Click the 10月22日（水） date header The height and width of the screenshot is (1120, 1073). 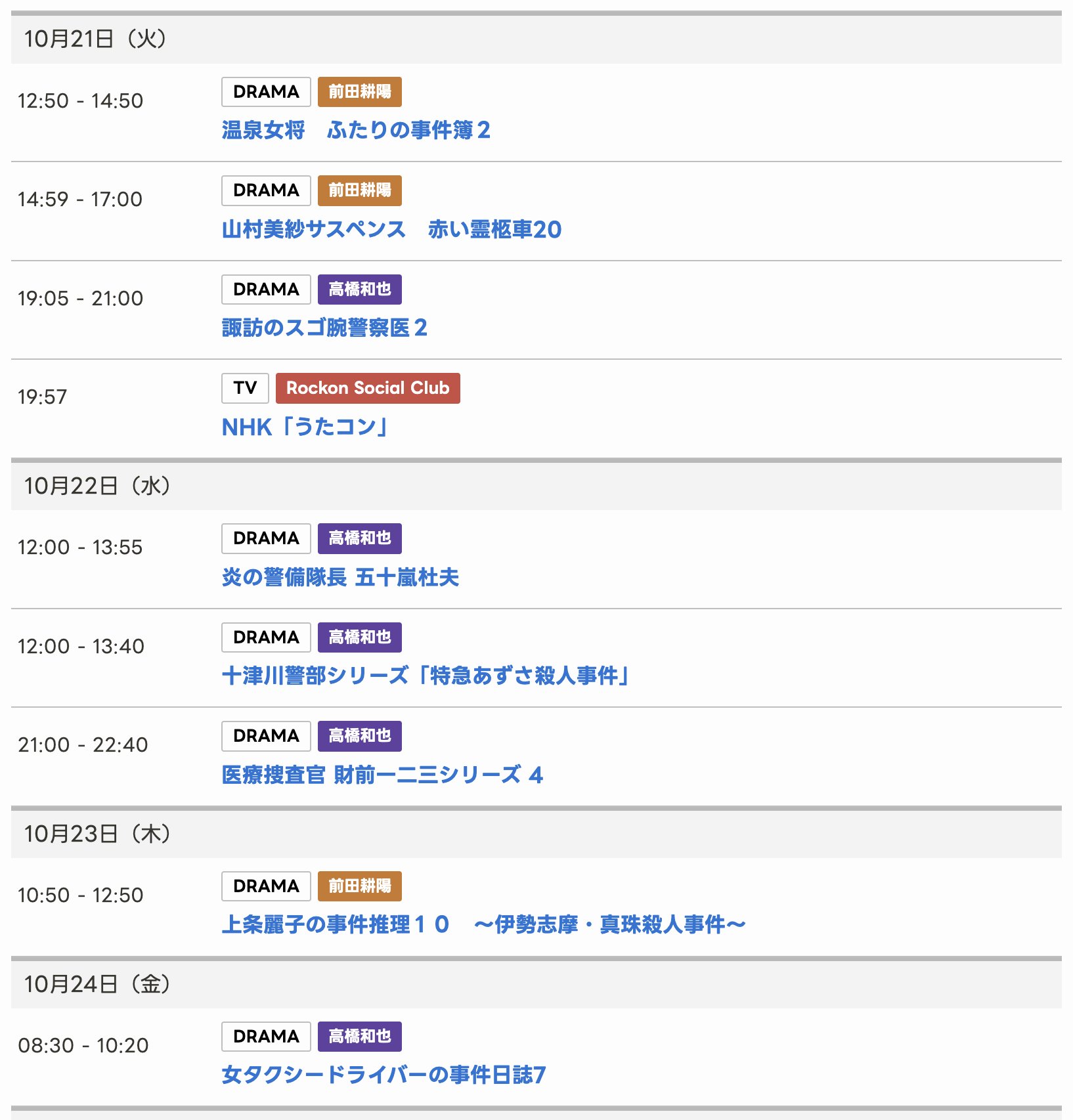click(97, 486)
